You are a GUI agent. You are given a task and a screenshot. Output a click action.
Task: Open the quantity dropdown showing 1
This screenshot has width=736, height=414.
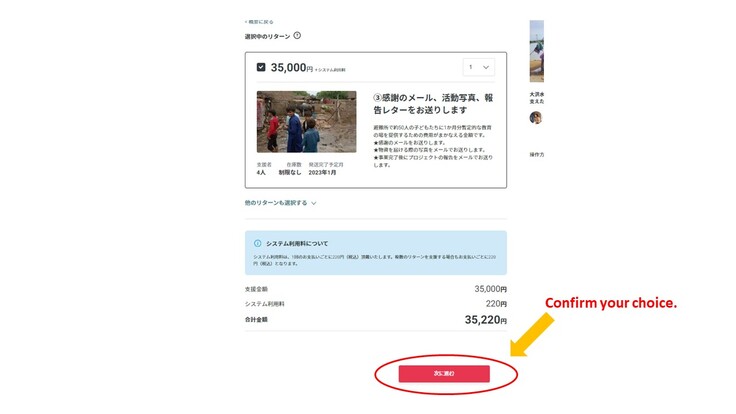click(x=479, y=67)
